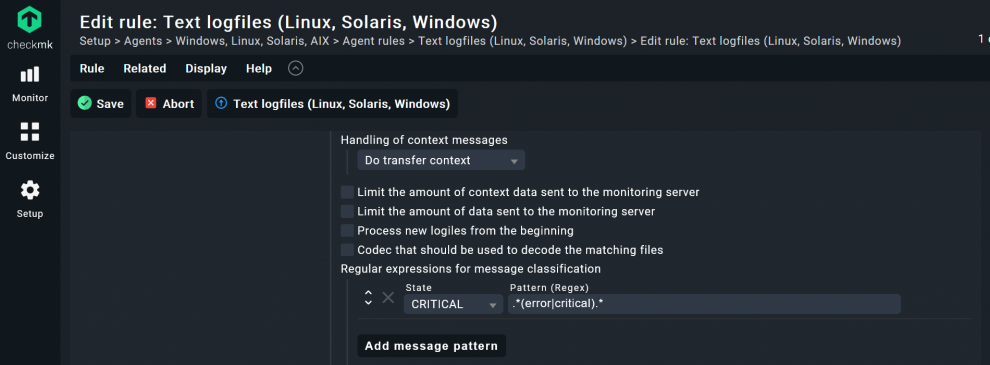Open the Customize grid icon

pos(30,132)
